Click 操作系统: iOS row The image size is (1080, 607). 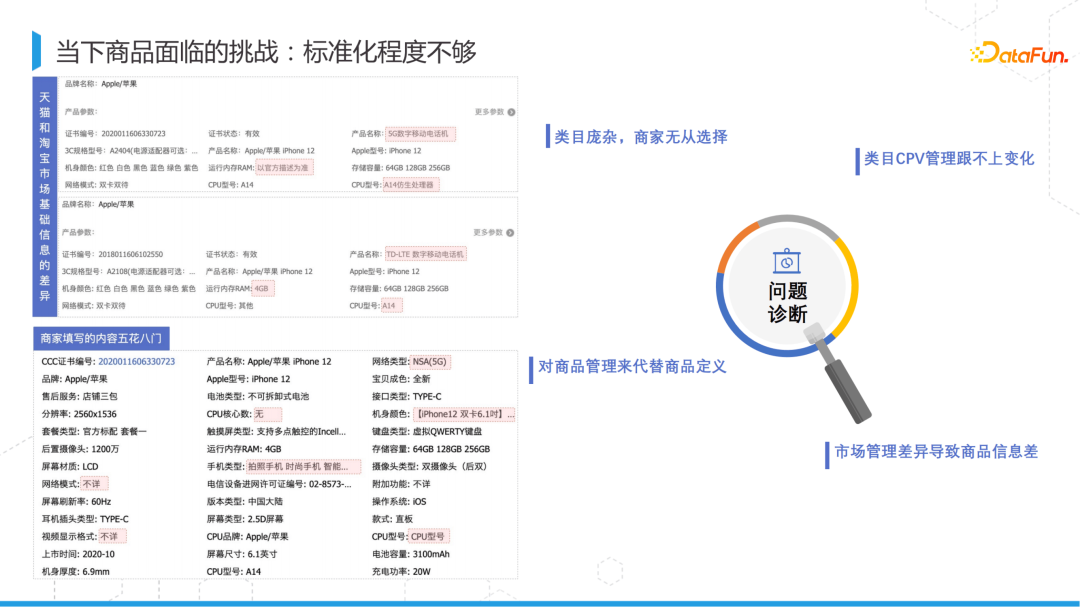click(x=399, y=502)
